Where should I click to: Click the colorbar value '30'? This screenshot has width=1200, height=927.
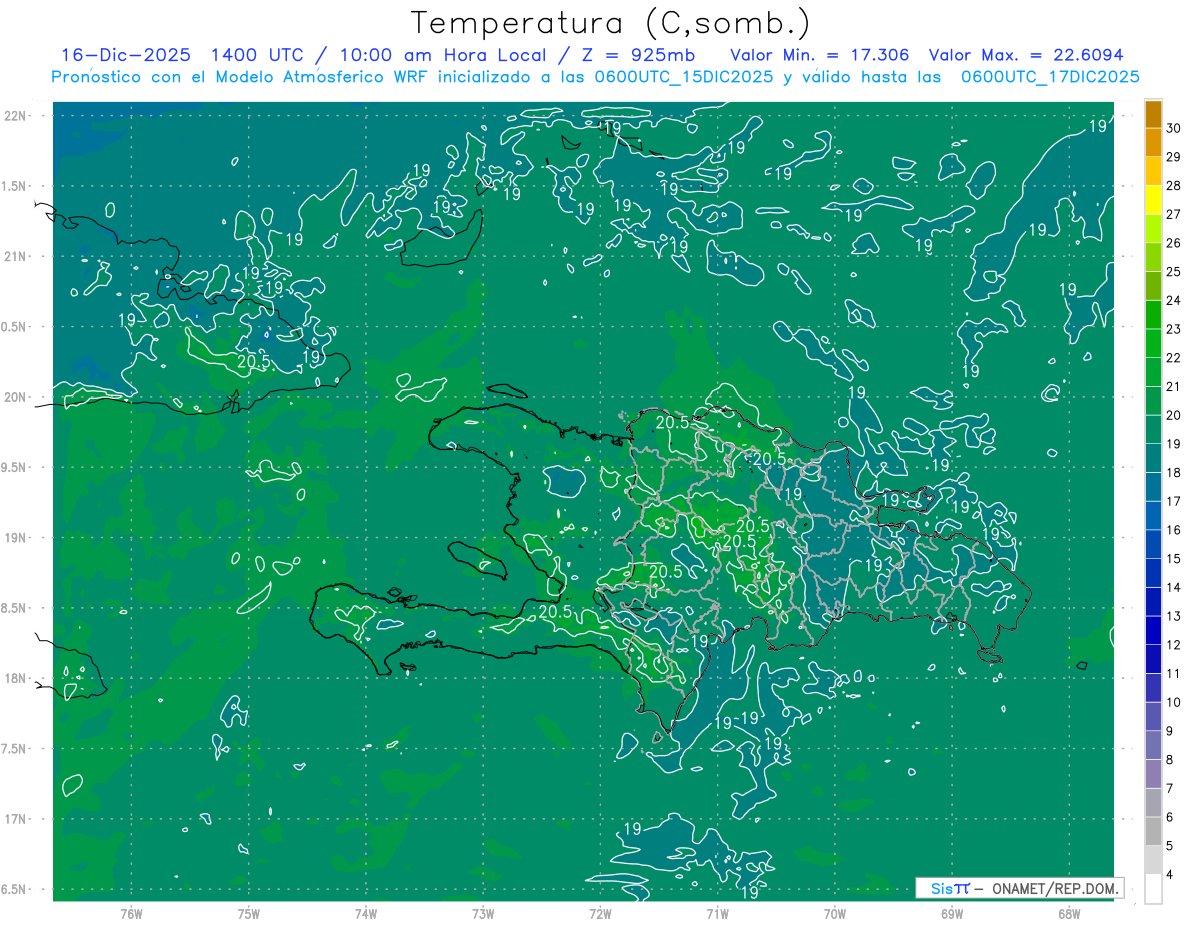click(x=1174, y=128)
